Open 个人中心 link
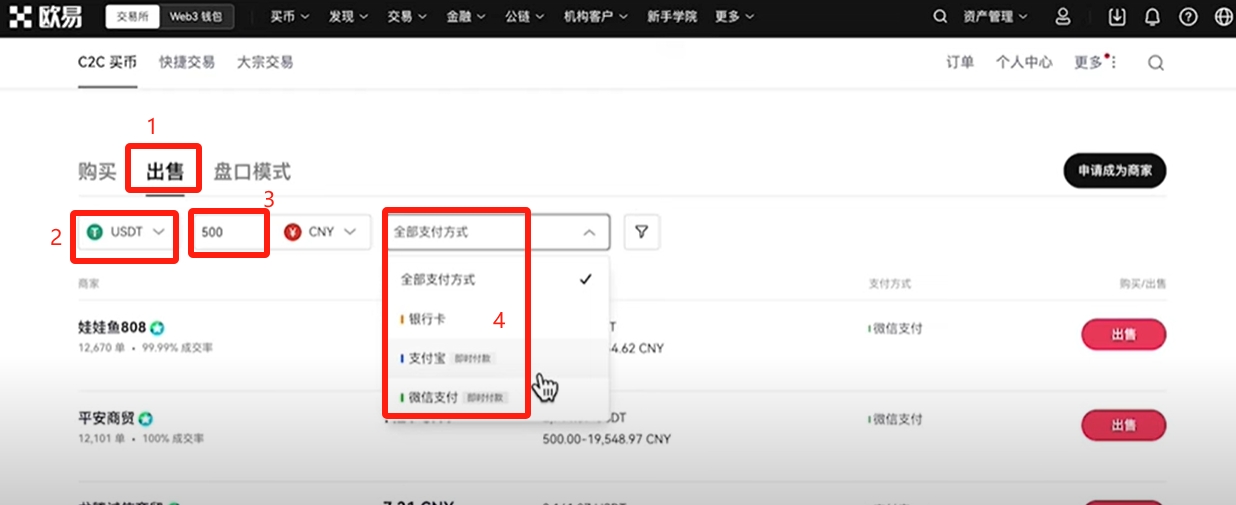1236x505 pixels. coord(1024,62)
